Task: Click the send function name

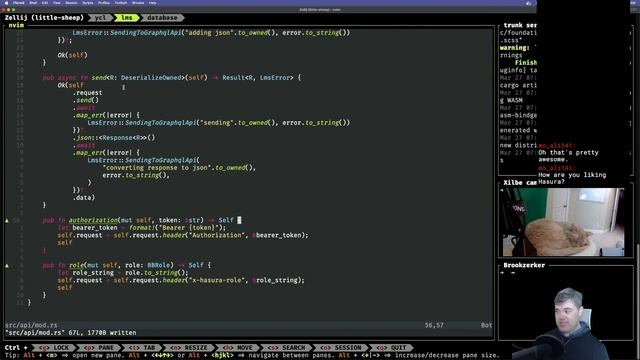Action: pos(98,78)
